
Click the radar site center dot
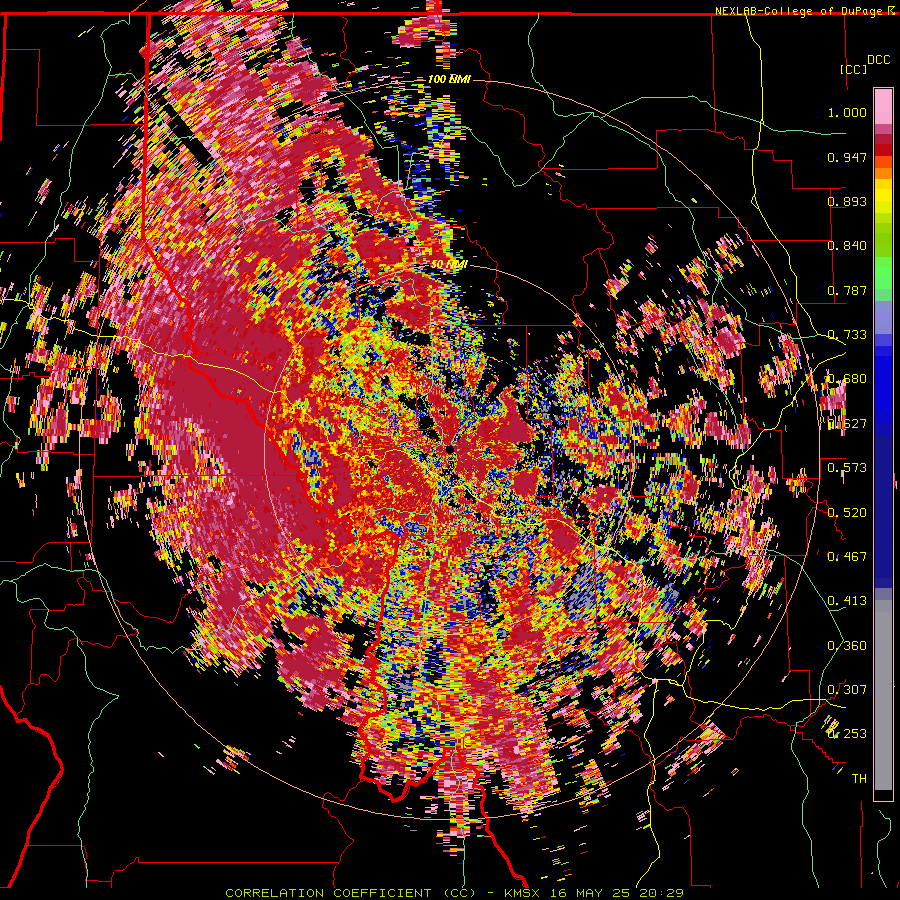(x=449, y=448)
